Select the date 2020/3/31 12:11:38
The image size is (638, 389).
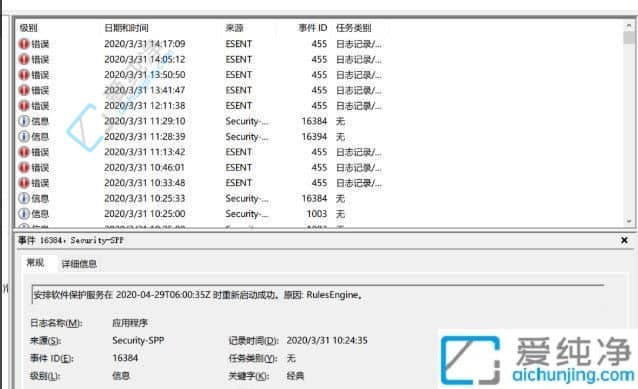pos(144,105)
